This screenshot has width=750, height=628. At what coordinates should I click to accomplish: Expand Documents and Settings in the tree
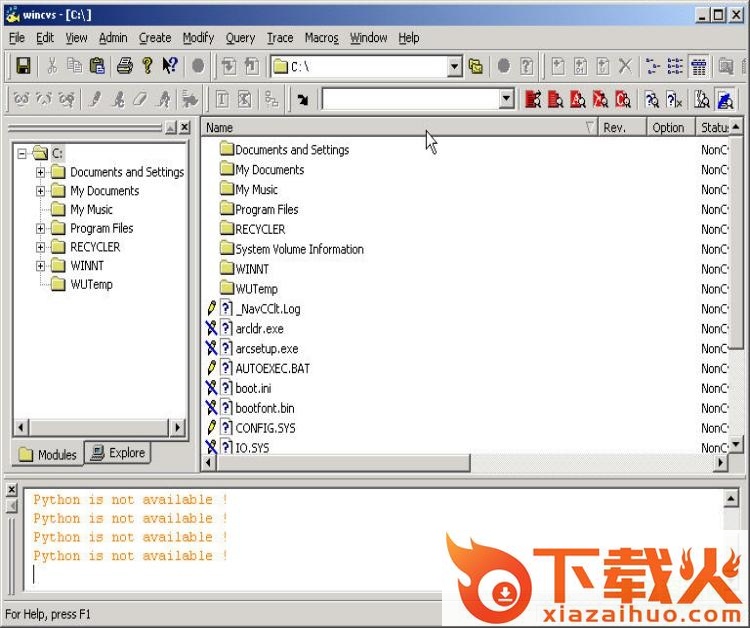pos(40,172)
